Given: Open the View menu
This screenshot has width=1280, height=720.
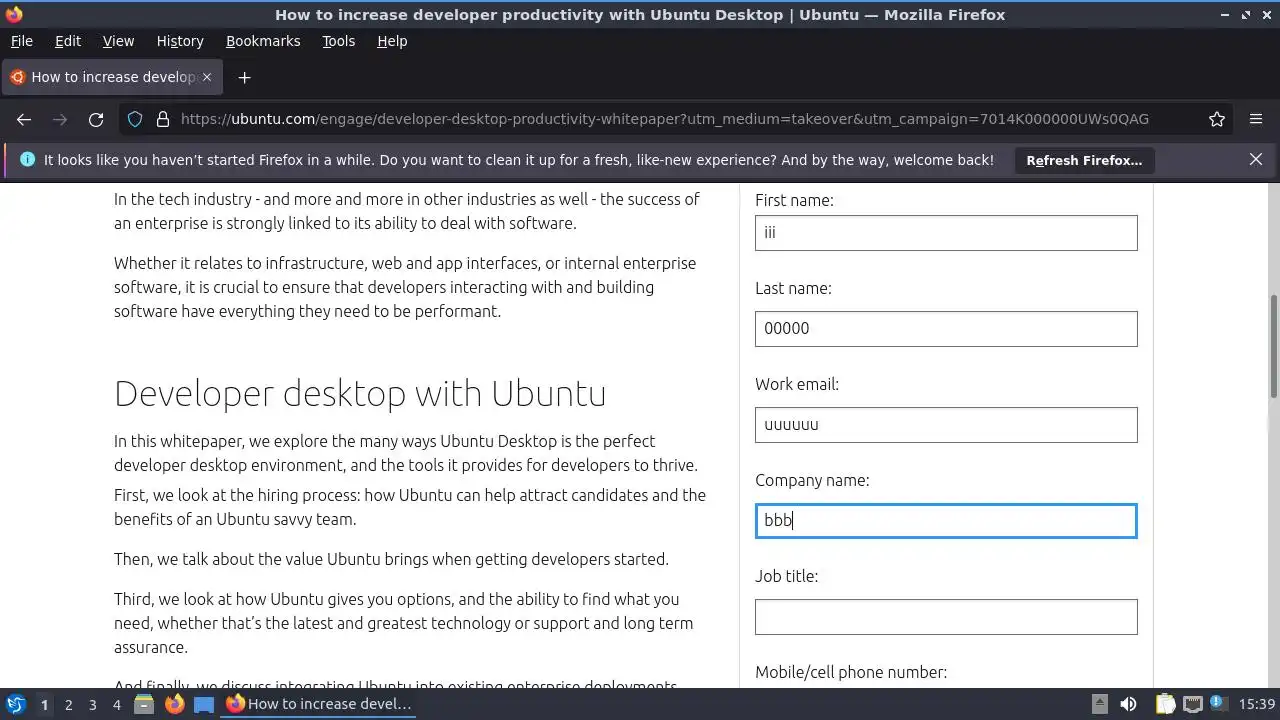Looking at the screenshot, I should coord(118,41).
